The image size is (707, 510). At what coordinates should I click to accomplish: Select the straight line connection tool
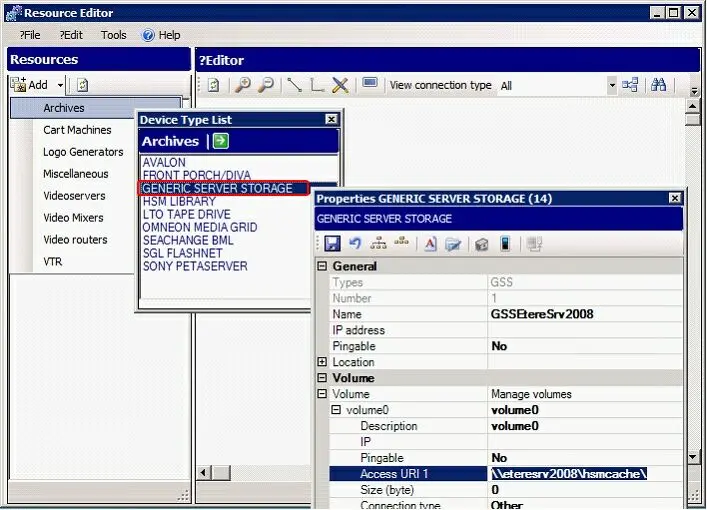294,86
